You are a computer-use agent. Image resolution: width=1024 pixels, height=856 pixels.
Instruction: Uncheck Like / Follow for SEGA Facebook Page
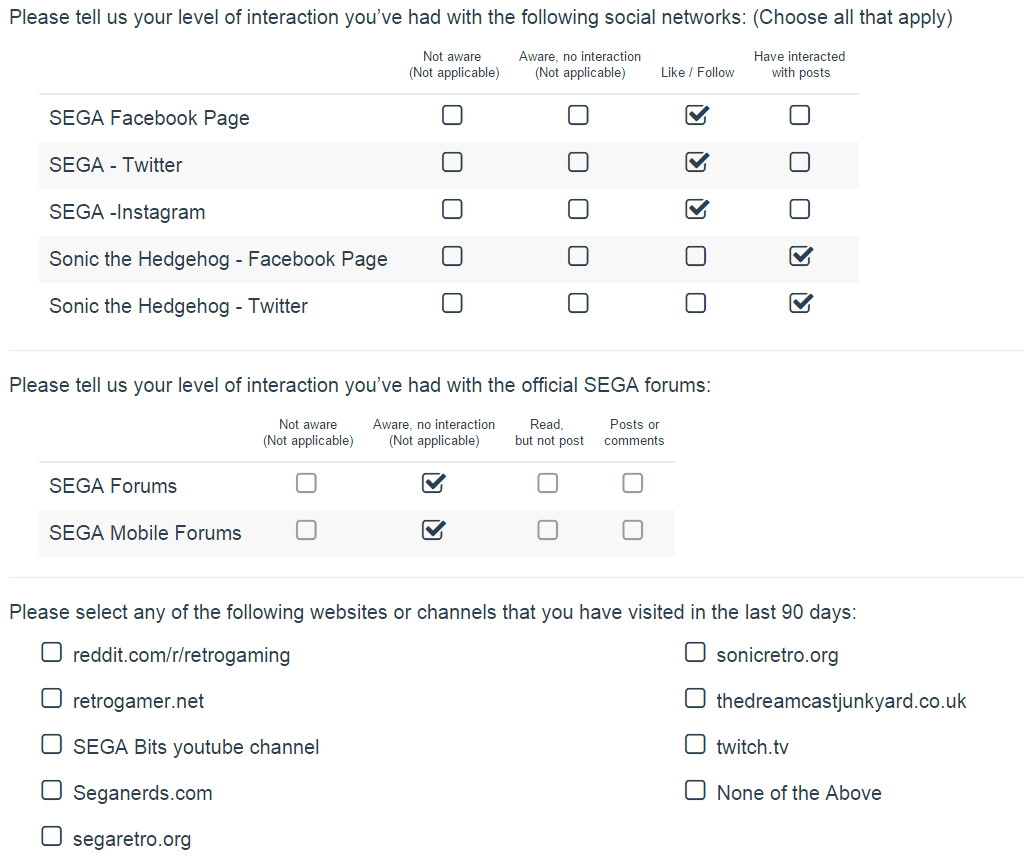696,116
